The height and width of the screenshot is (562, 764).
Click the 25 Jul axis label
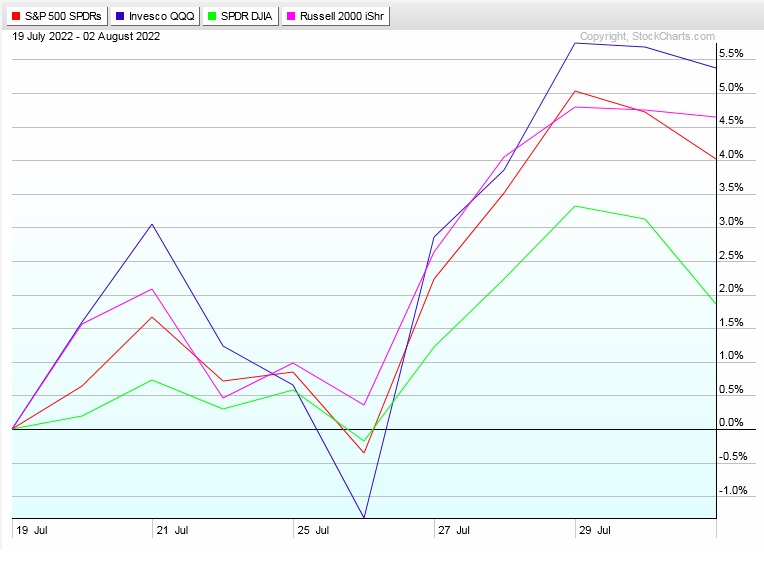(313, 530)
